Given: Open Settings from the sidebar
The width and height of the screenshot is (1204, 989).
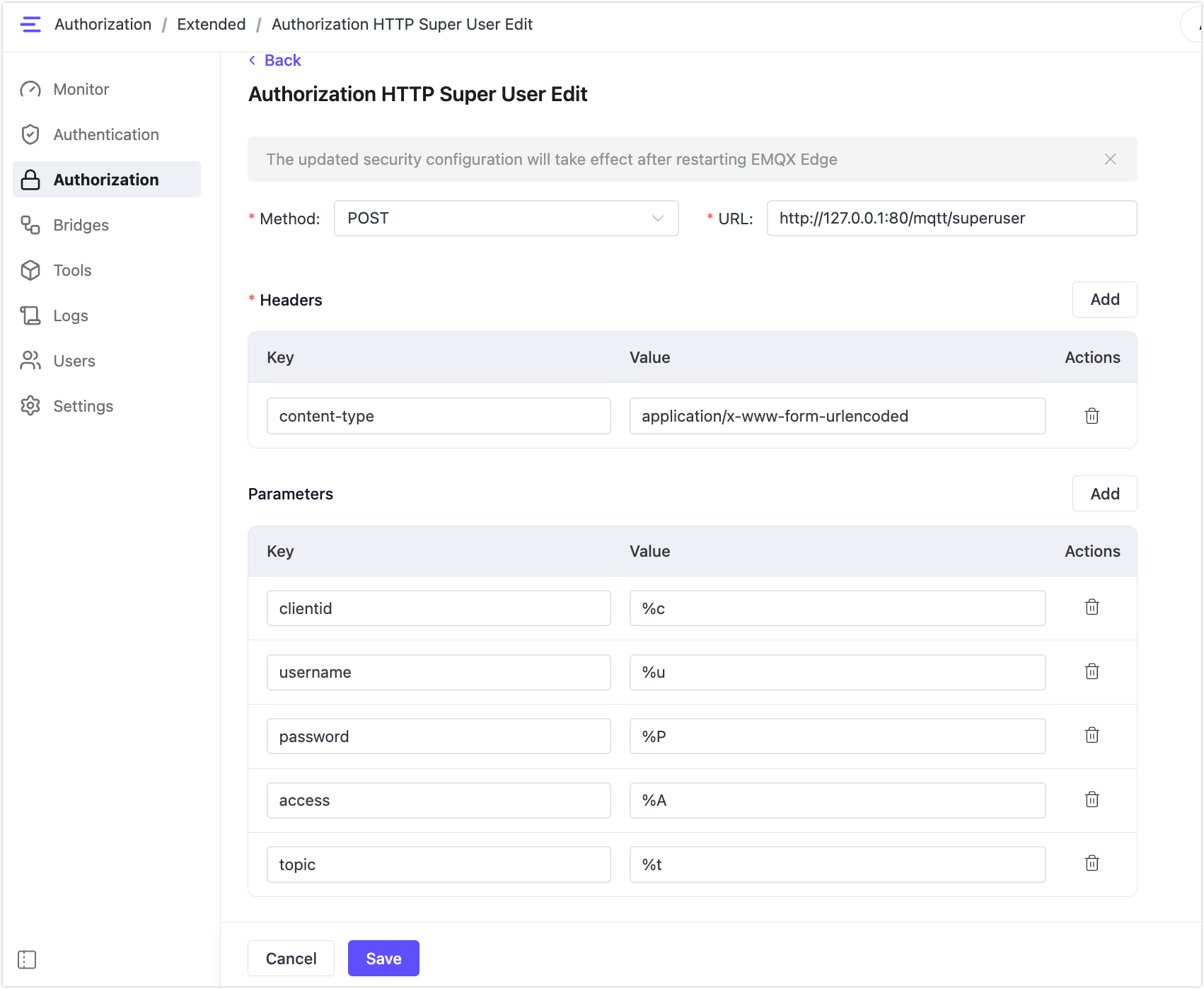Looking at the screenshot, I should coord(83,406).
